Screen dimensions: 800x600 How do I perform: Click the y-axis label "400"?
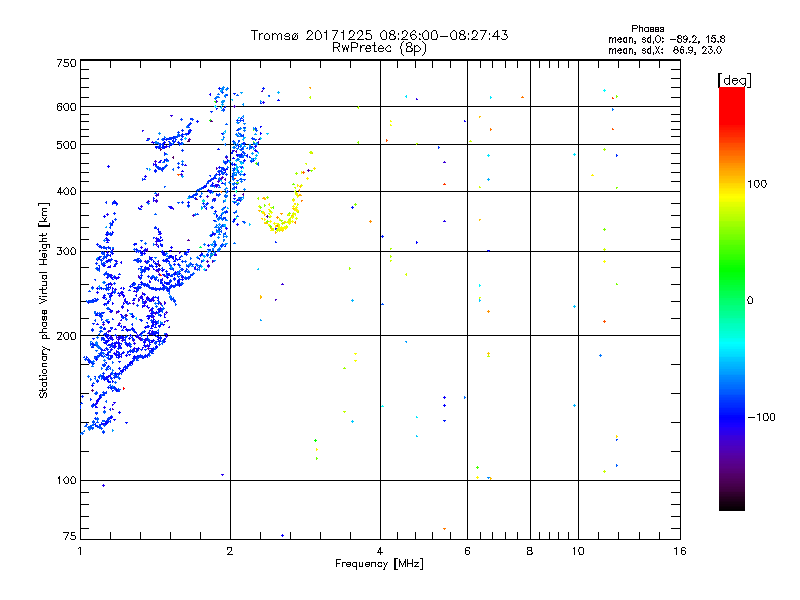[x=66, y=192]
